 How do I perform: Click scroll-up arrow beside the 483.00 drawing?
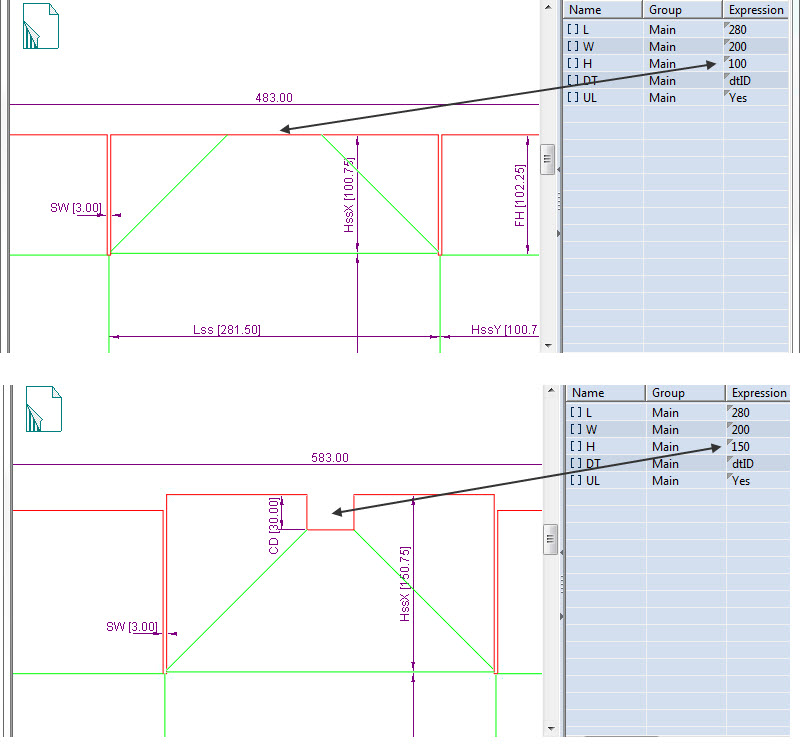pyautogui.click(x=547, y=8)
